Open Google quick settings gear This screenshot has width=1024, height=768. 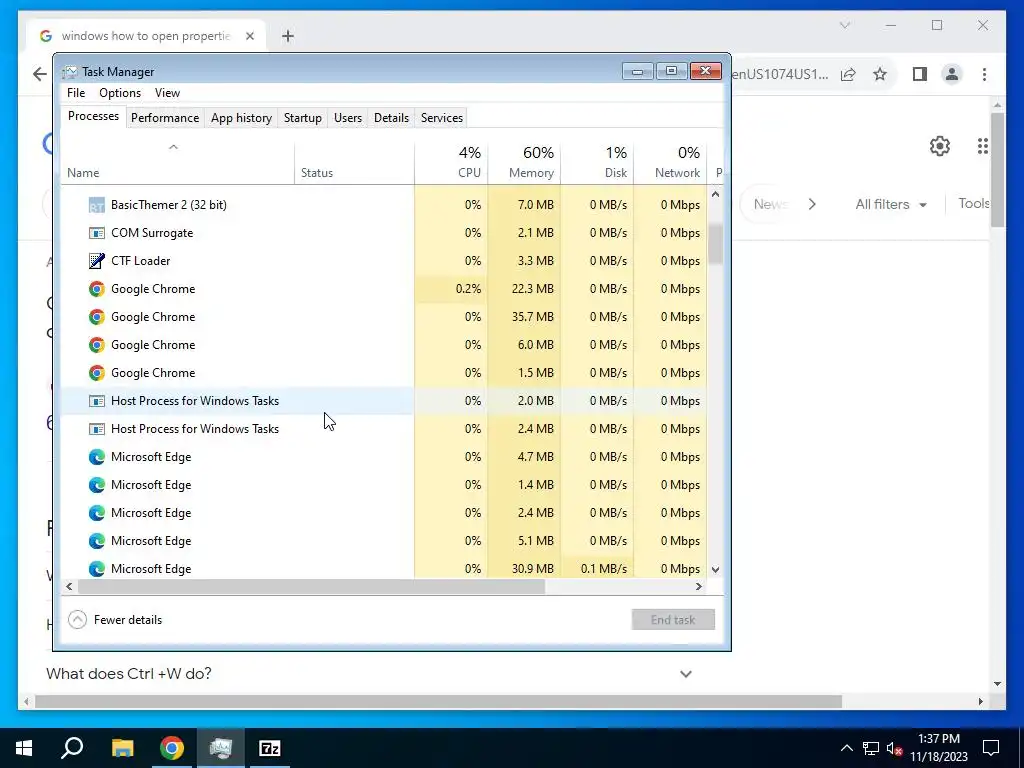click(x=940, y=146)
